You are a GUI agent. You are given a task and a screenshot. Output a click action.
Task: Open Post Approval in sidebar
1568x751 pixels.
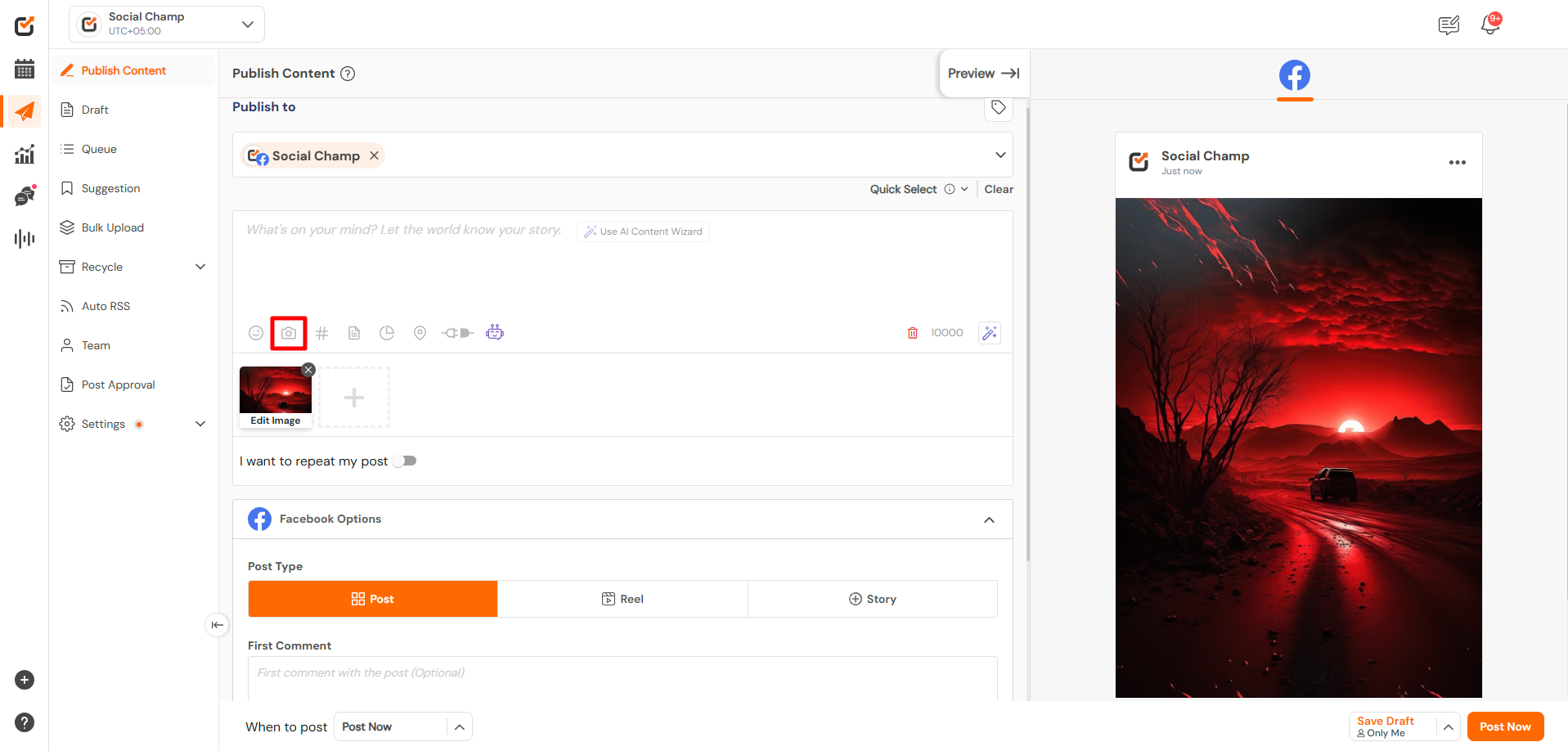(134, 384)
